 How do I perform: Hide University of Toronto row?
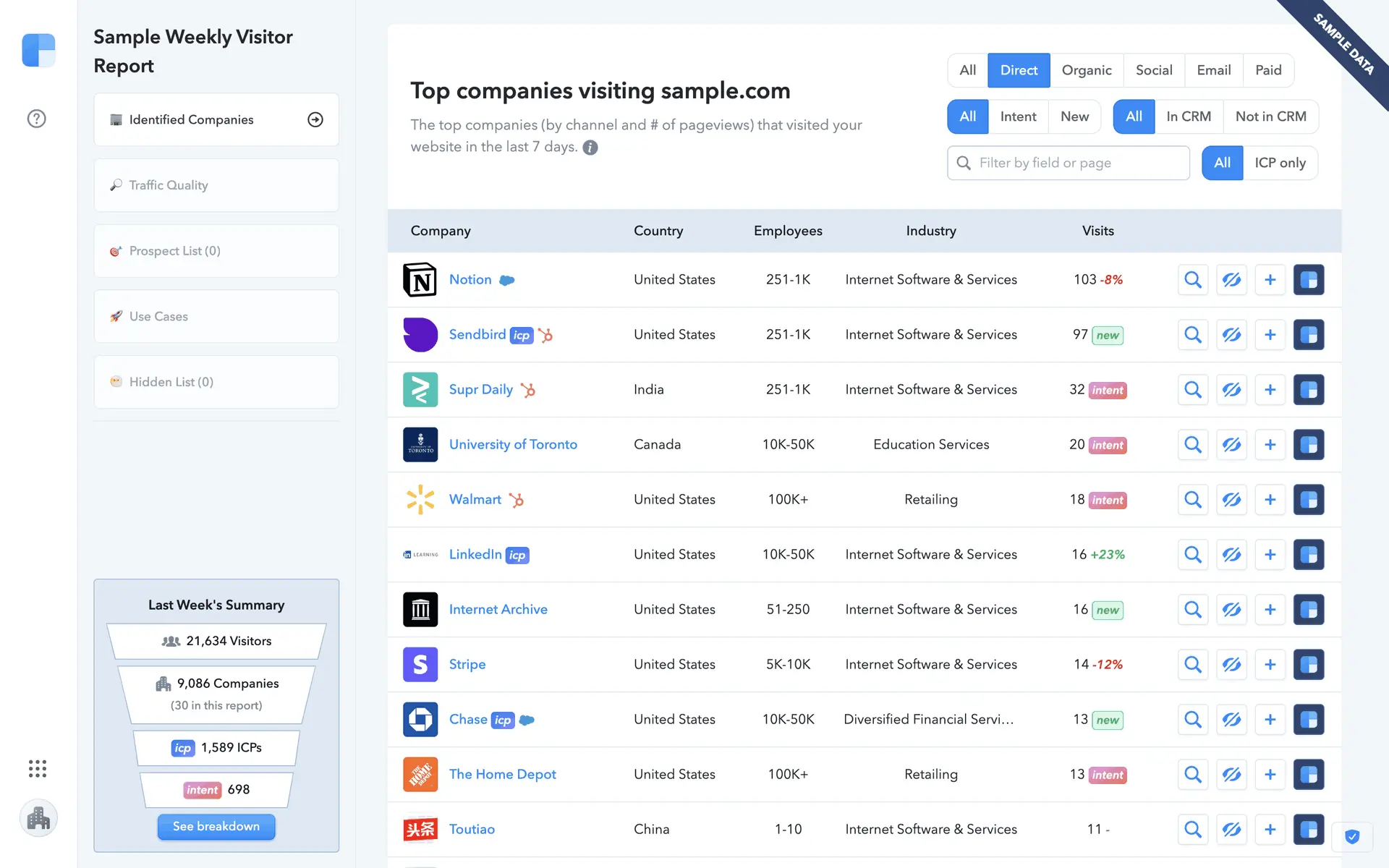pyautogui.click(x=1231, y=445)
